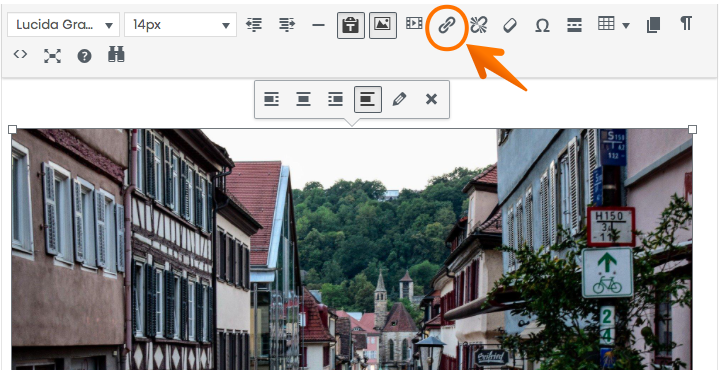Click the increase indent icon
Viewport: 720px width, 370px height.
287,24
